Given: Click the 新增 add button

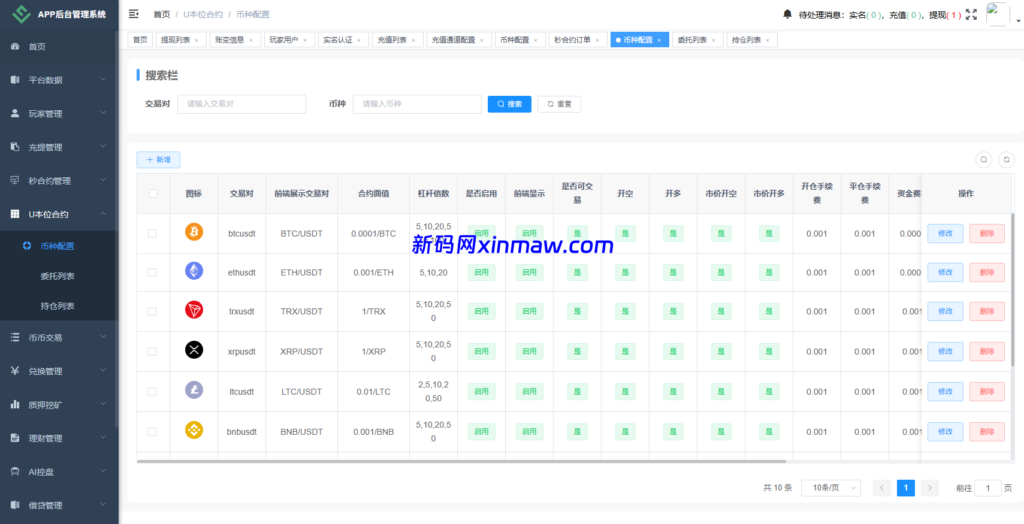Looking at the screenshot, I should pos(158,159).
